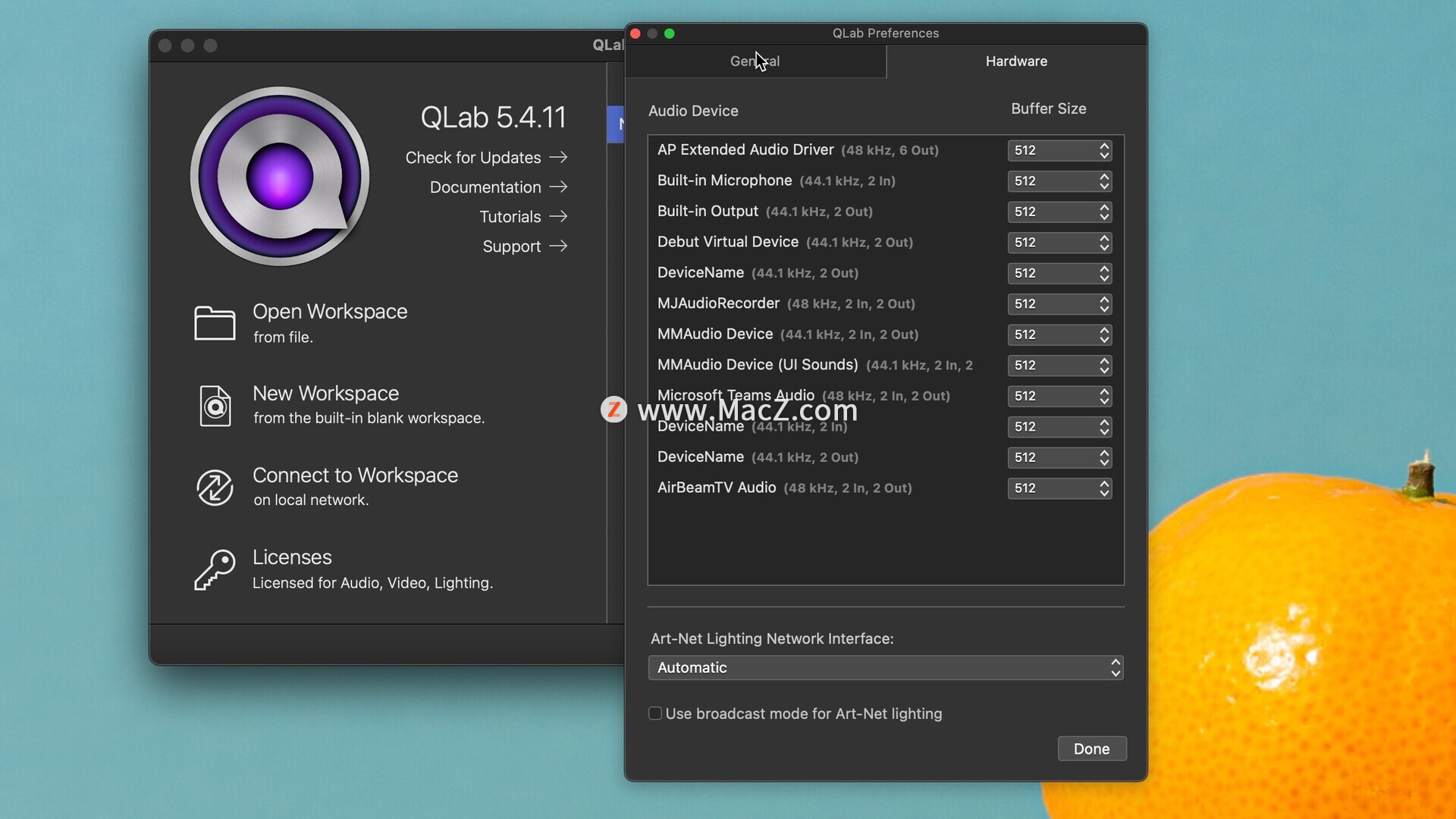Close the QLab Preferences window
The height and width of the screenshot is (819, 1456).
[x=635, y=33]
